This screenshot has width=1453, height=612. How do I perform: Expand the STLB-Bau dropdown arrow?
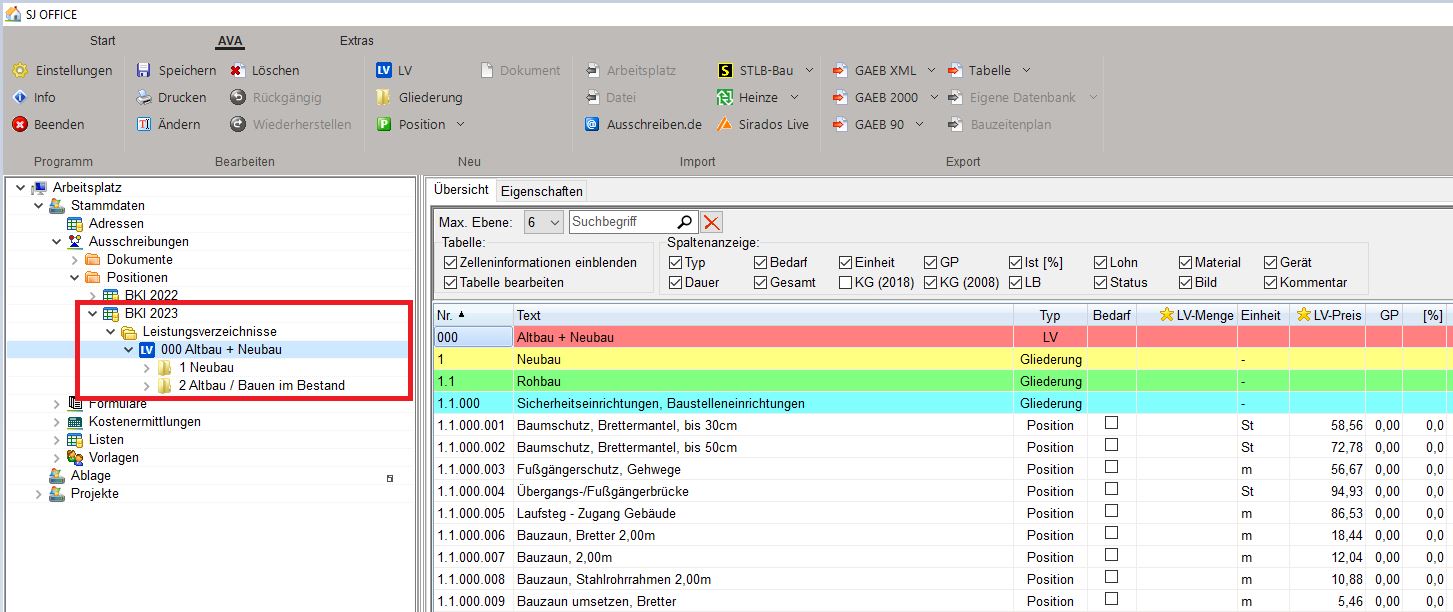[809, 70]
